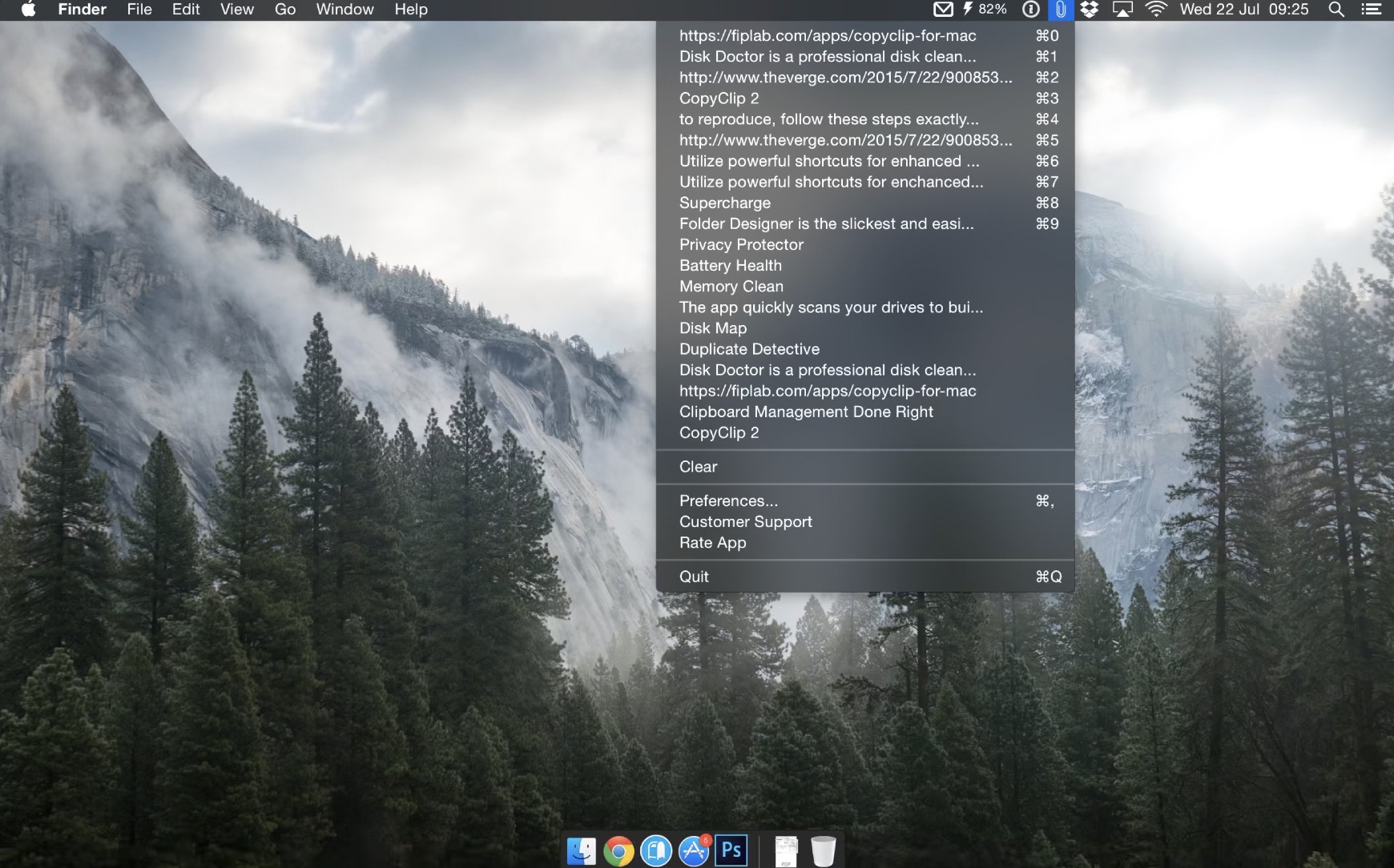The image size is (1394, 868).
Task: Choose Clear to empty clipboard history
Action: pos(699,467)
